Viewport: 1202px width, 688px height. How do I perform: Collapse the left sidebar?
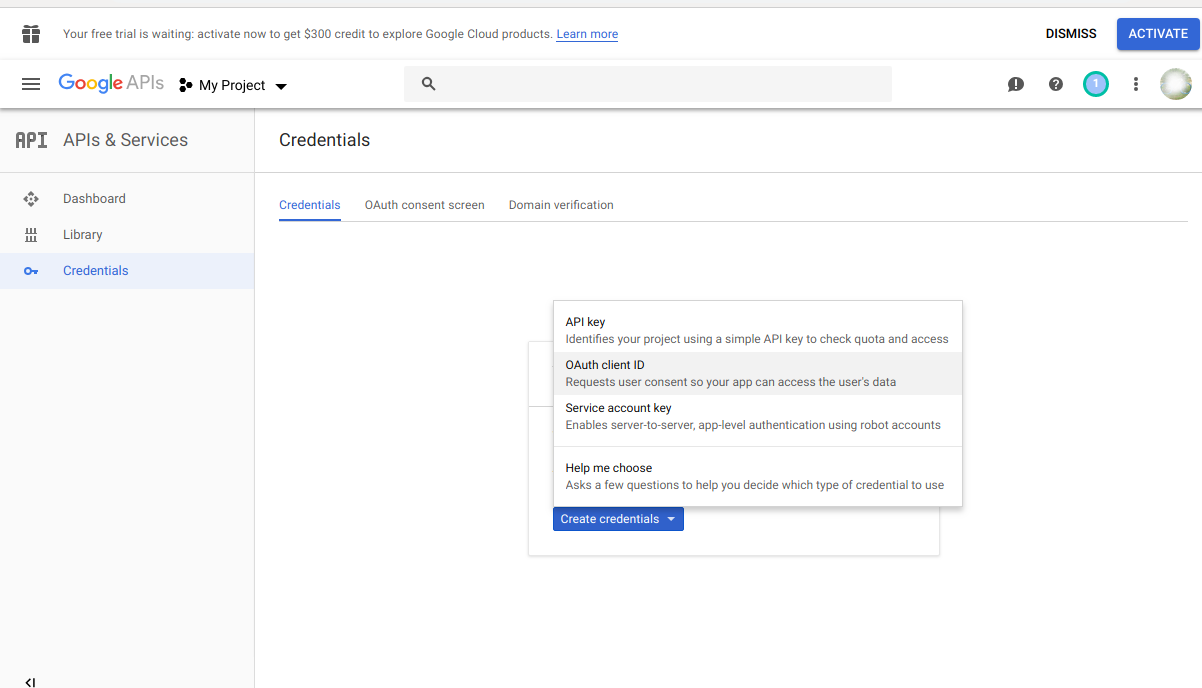(30, 680)
